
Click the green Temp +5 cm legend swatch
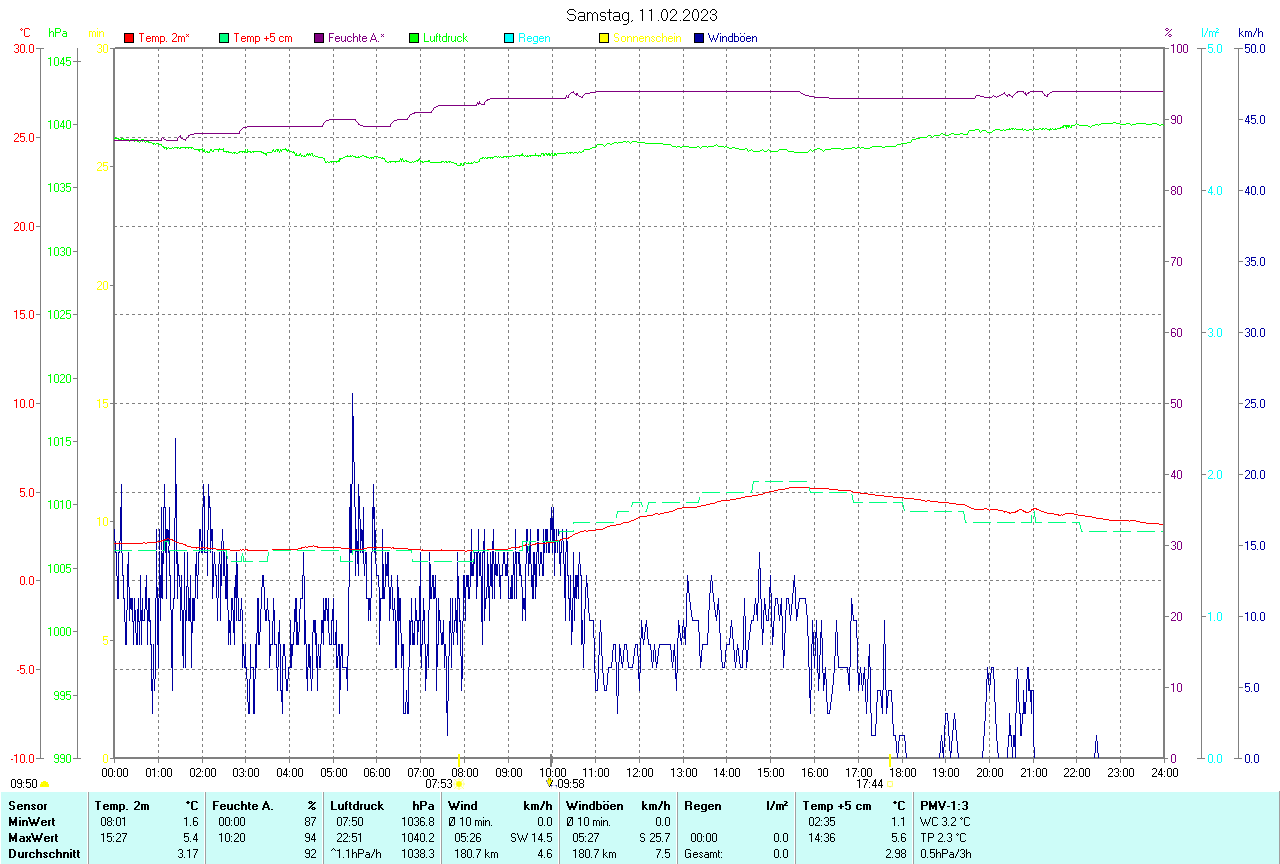pyautogui.click(x=224, y=38)
